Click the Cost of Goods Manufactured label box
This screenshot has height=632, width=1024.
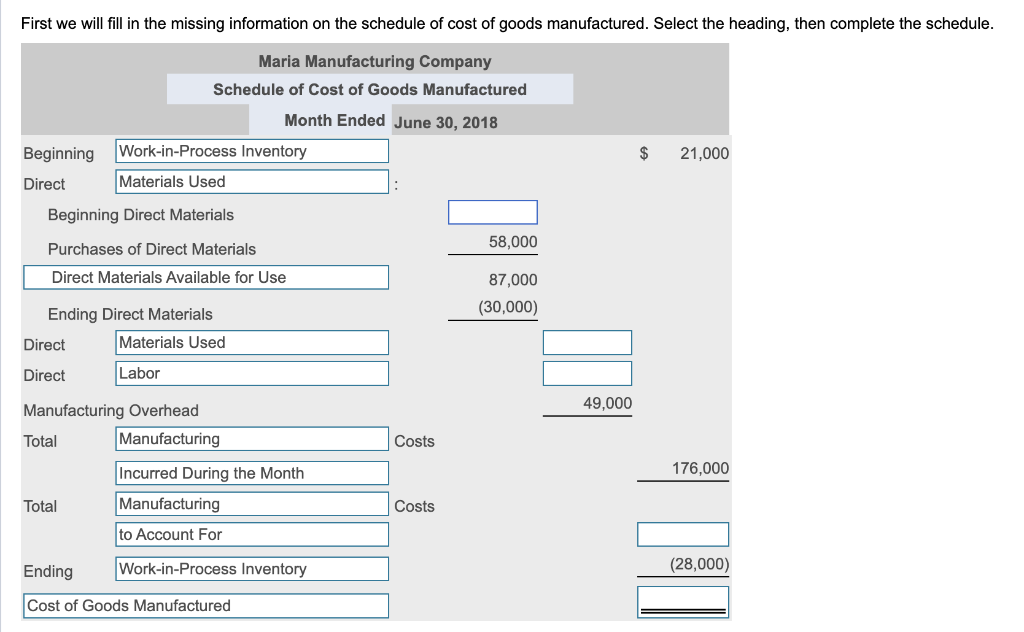205,605
